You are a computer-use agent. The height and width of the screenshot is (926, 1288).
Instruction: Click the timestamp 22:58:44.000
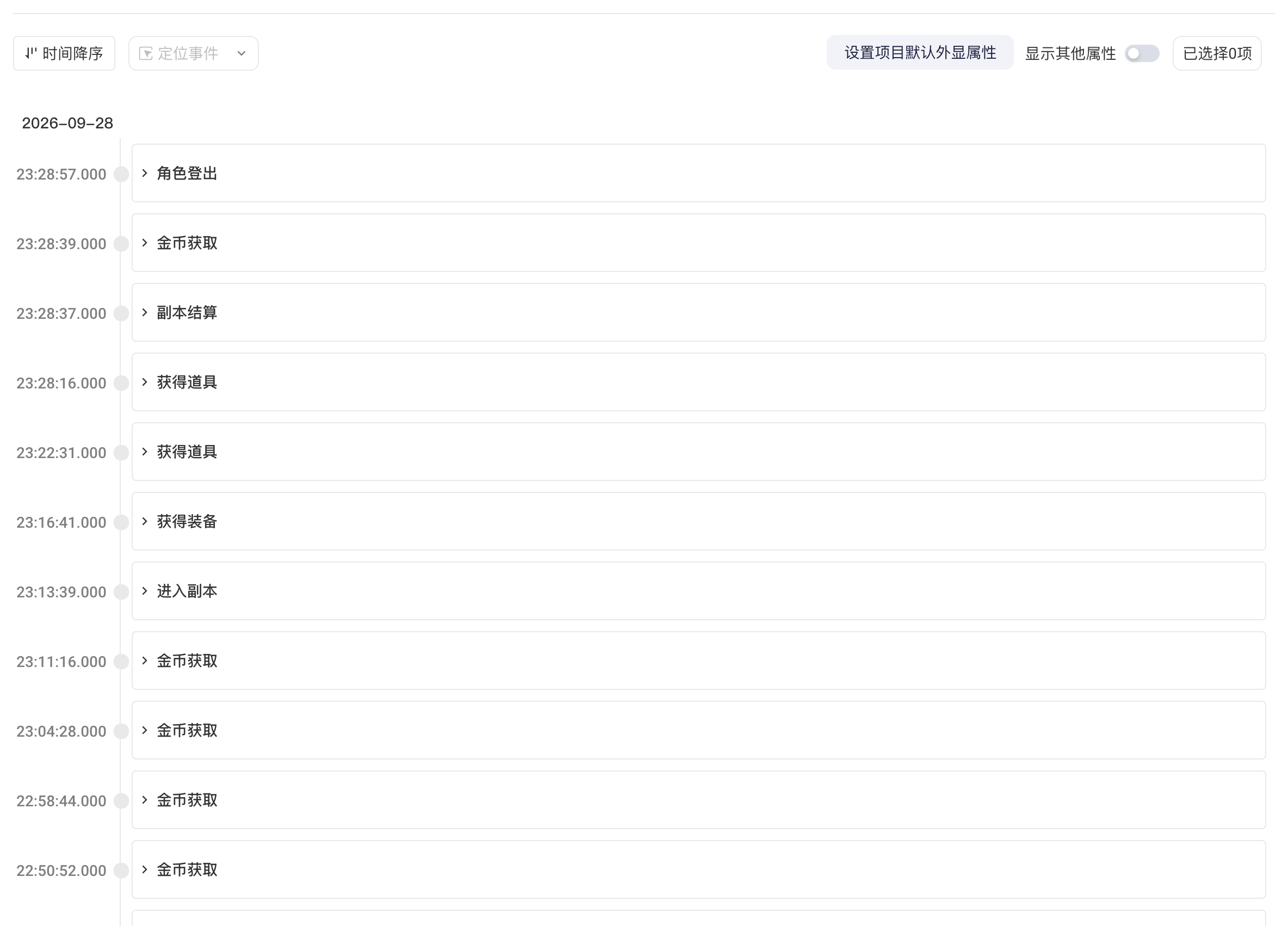click(61, 801)
